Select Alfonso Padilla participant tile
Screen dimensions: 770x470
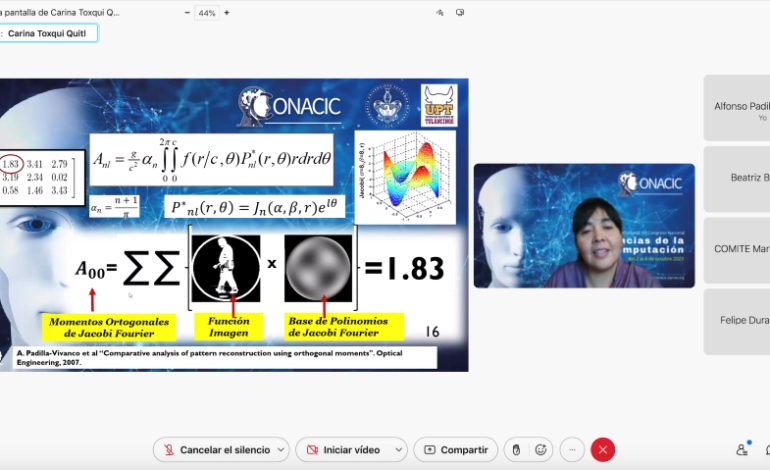(x=737, y=109)
